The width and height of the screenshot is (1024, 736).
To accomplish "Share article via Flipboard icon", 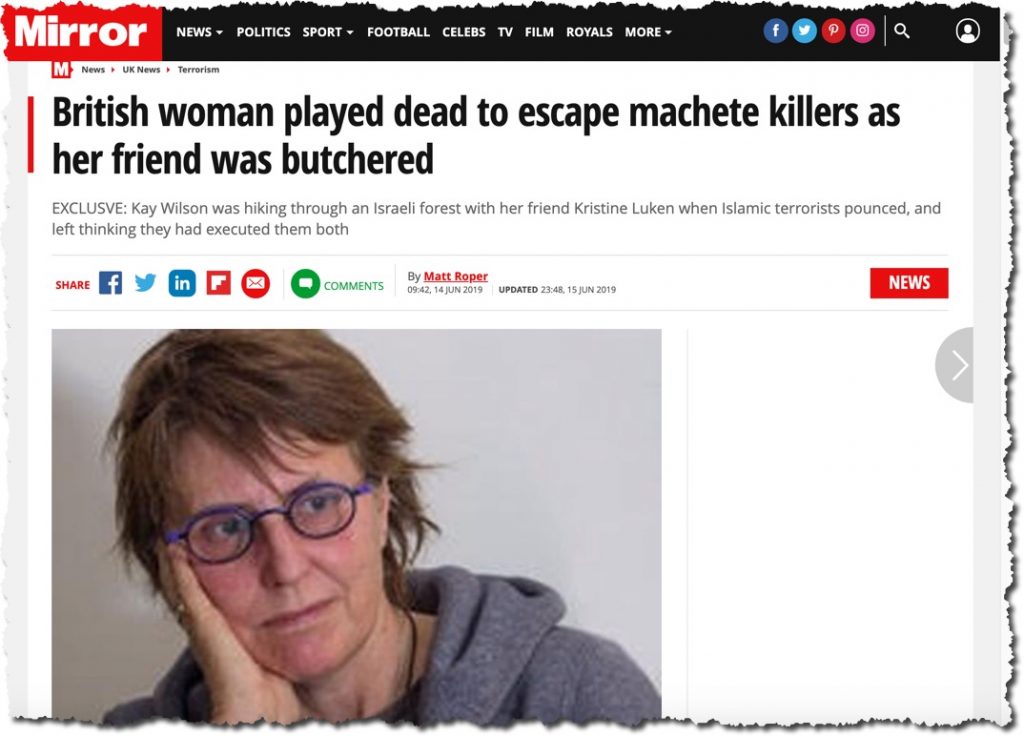I will coord(219,283).
